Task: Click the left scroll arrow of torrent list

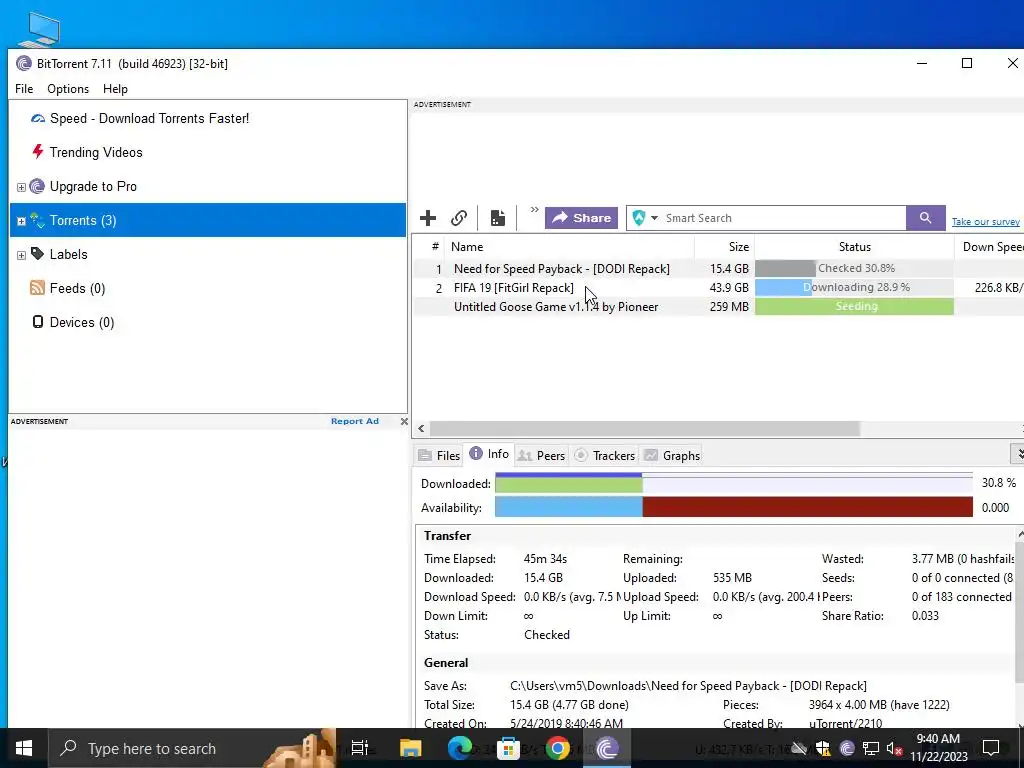Action: pos(421,428)
